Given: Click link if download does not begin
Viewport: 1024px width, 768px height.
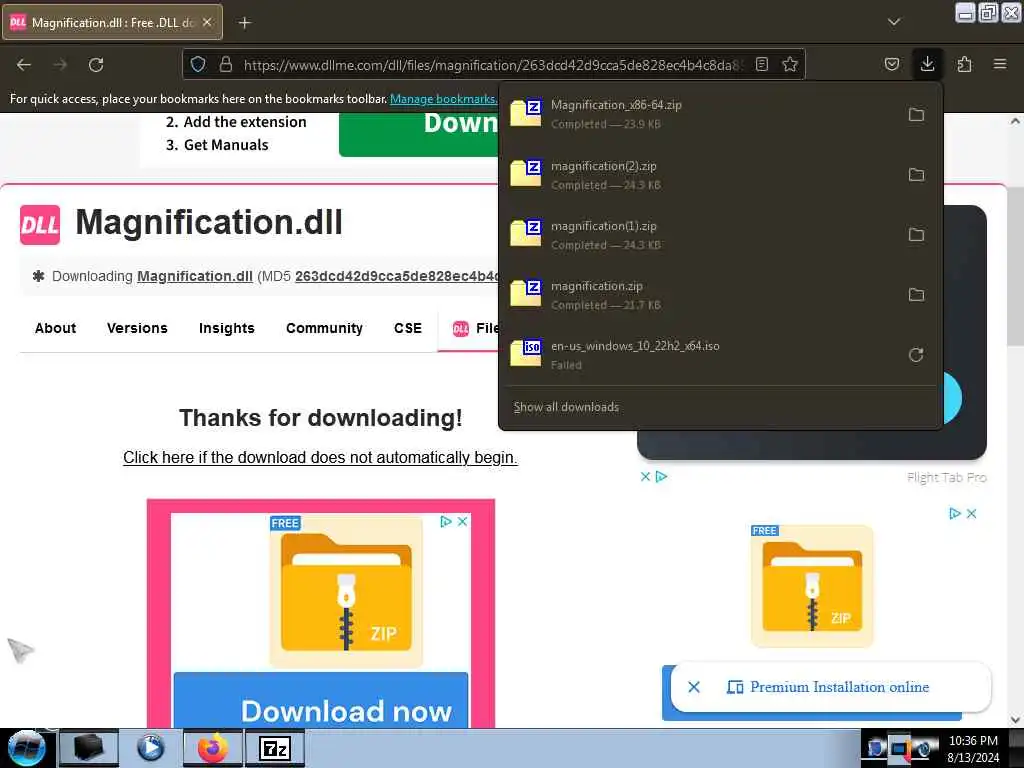Looking at the screenshot, I should (x=320, y=457).
